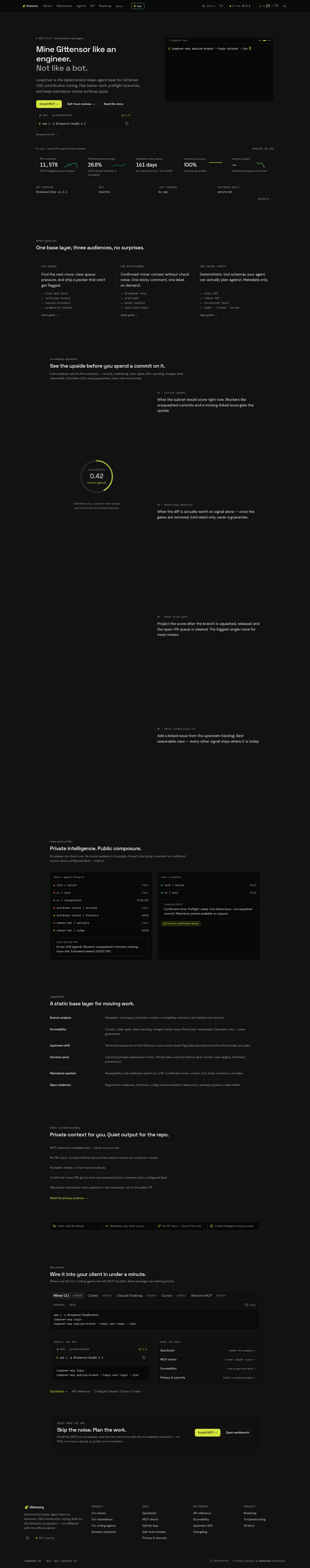Open the For maintainers footer link
This screenshot has width=310, height=1568.
click(102, 1519)
